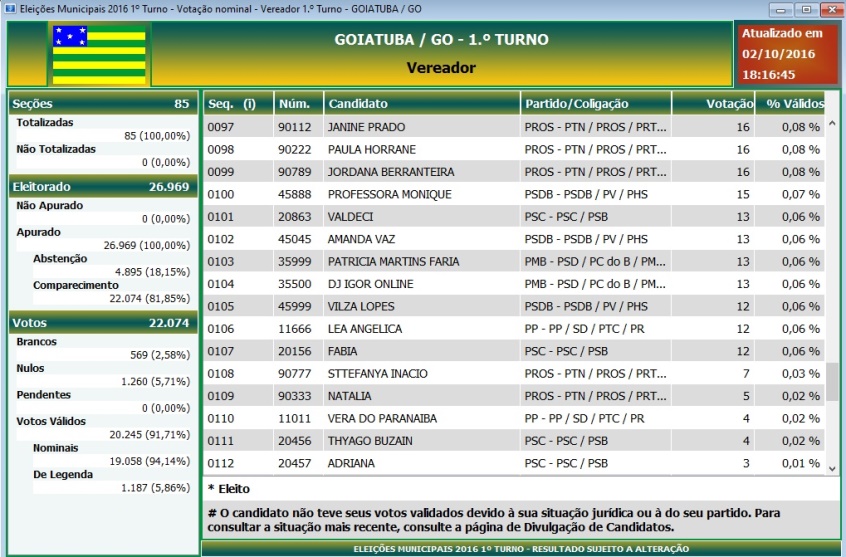This screenshot has width=846, height=557.
Task: Close the election results window
Action: [x=831, y=9]
